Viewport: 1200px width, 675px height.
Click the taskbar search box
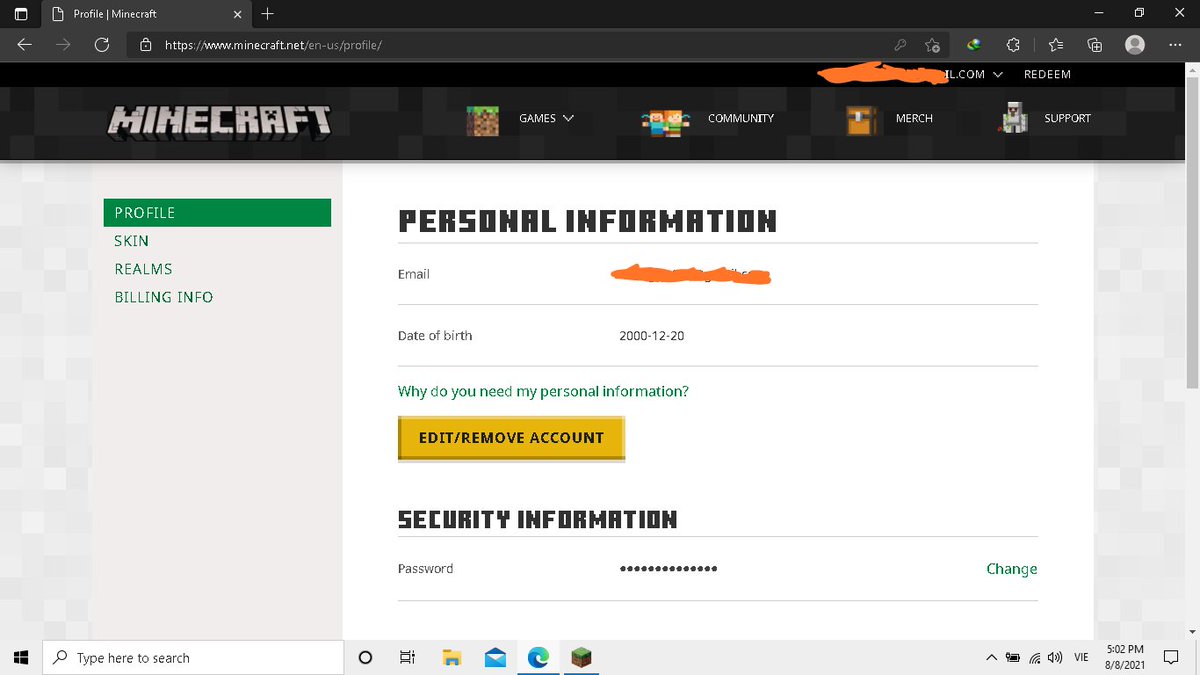coord(193,657)
